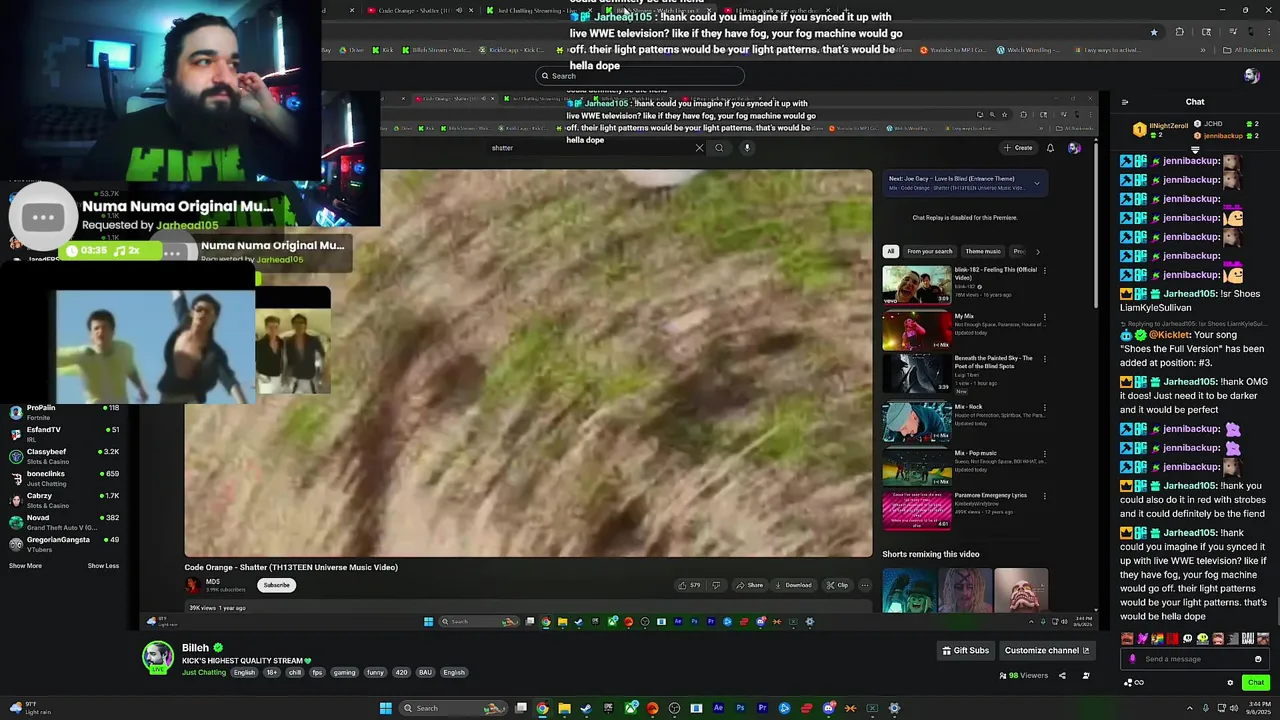Click the Gift Subs button
The height and width of the screenshot is (720, 1280).
(x=965, y=650)
